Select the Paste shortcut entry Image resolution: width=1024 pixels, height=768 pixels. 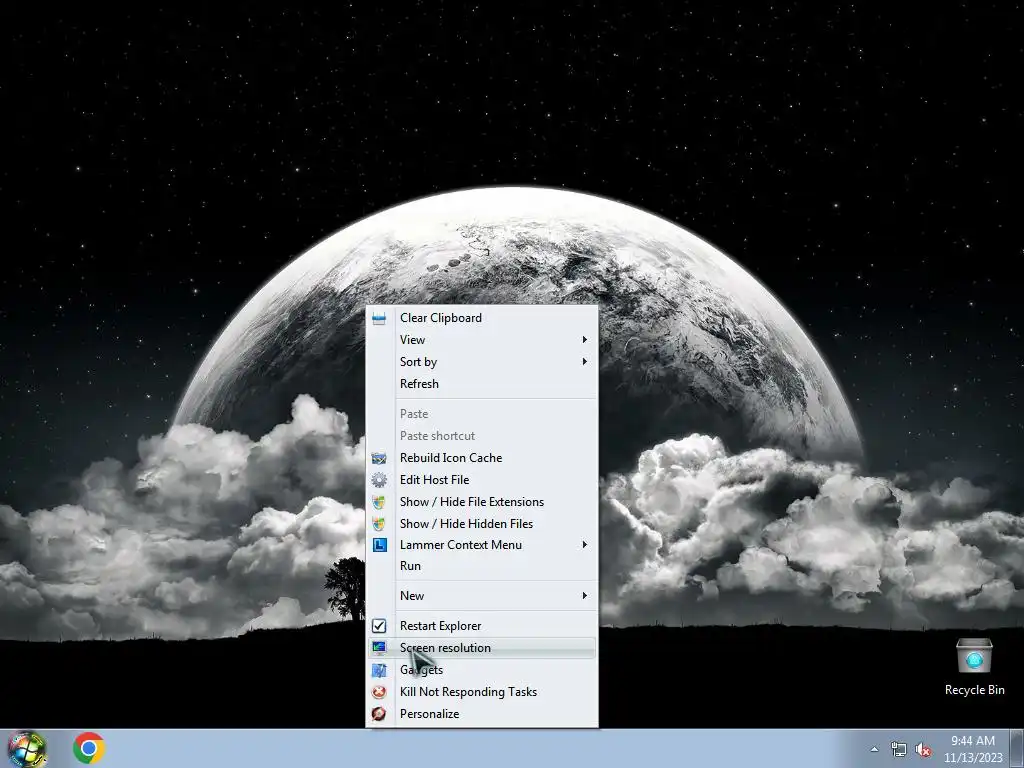[x=482, y=436]
